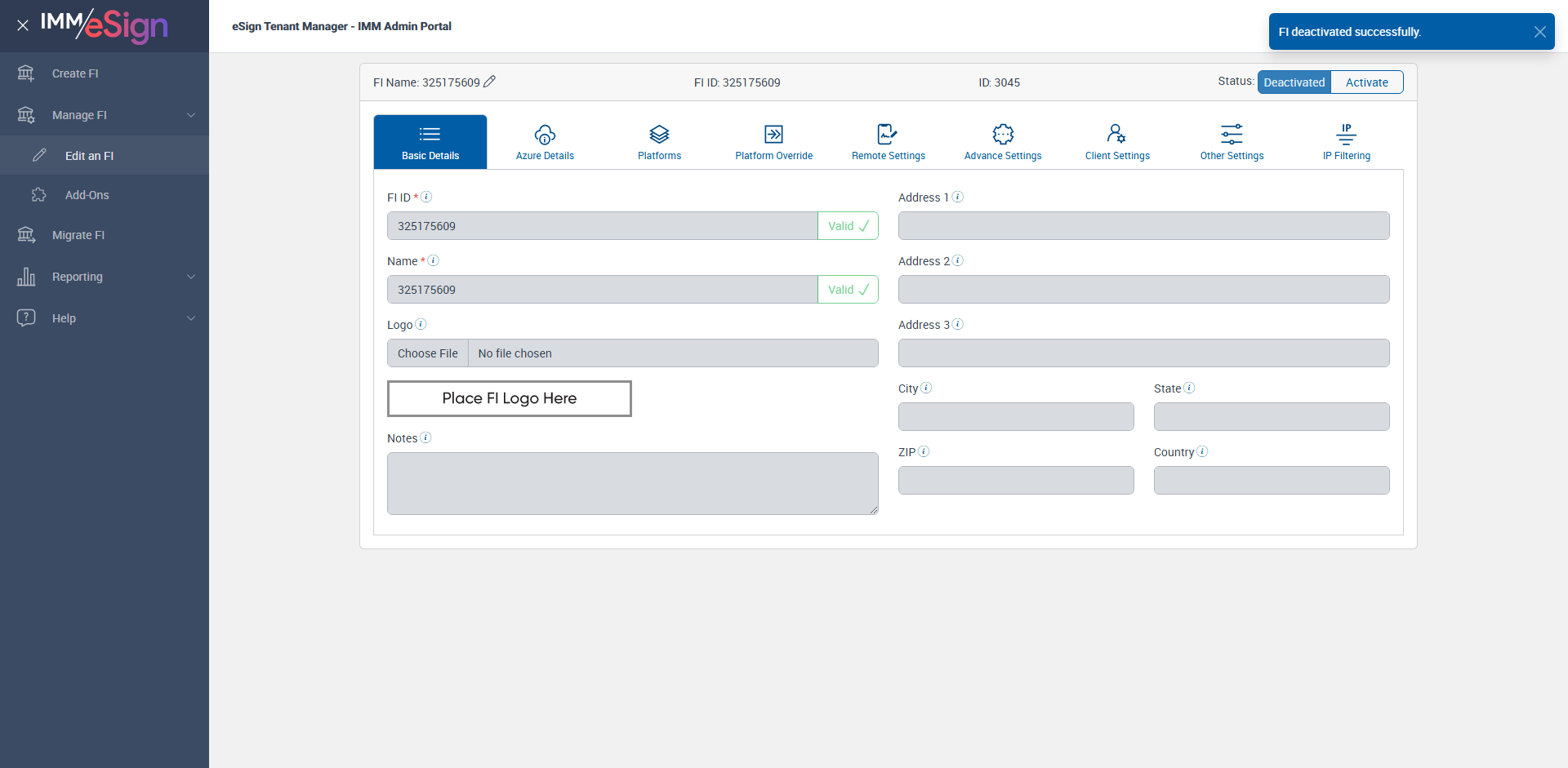Image resolution: width=1568 pixels, height=768 pixels.
Task: Open Add-Ons in the sidebar
Action: pyautogui.click(x=87, y=195)
